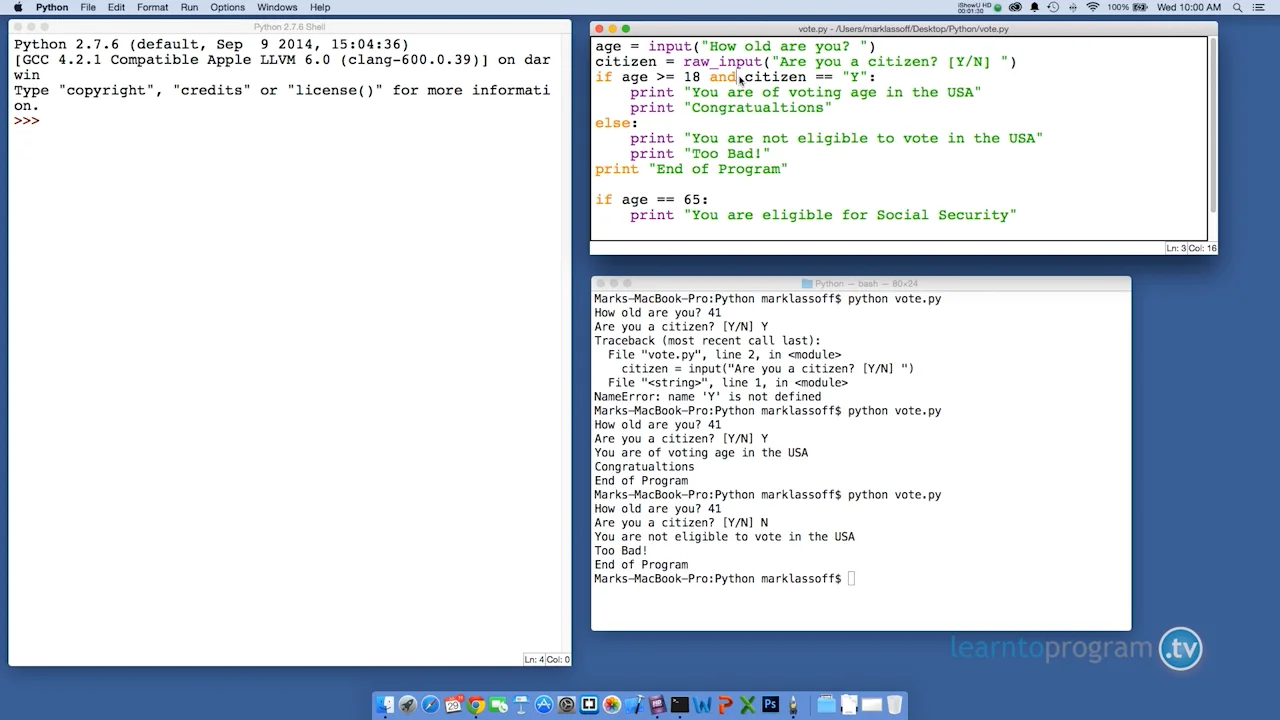This screenshot has height=720, width=1280.
Task: Open the Trash in the Dock
Action: tap(895, 705)
